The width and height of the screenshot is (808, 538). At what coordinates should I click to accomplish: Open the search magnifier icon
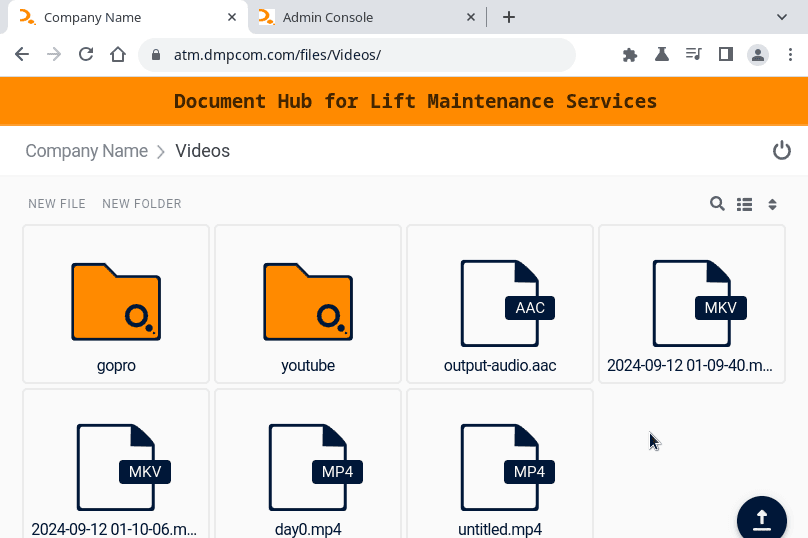tap(717, 204)
